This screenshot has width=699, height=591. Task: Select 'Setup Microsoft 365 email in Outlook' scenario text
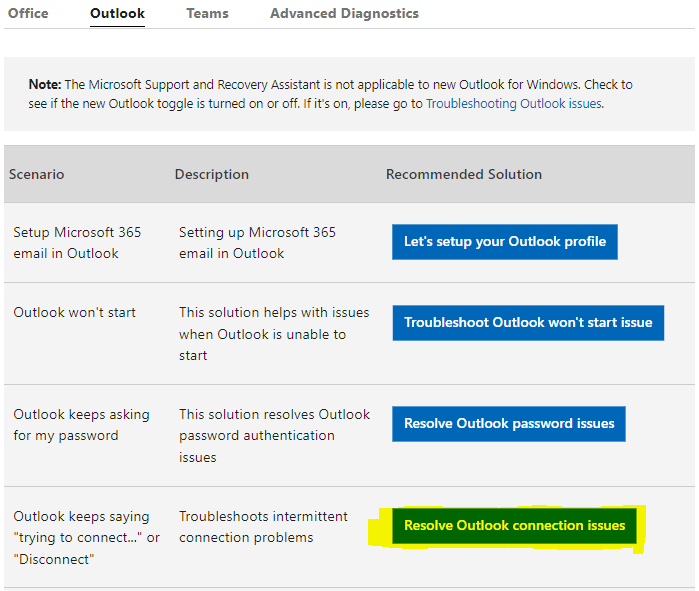(77, 243)
